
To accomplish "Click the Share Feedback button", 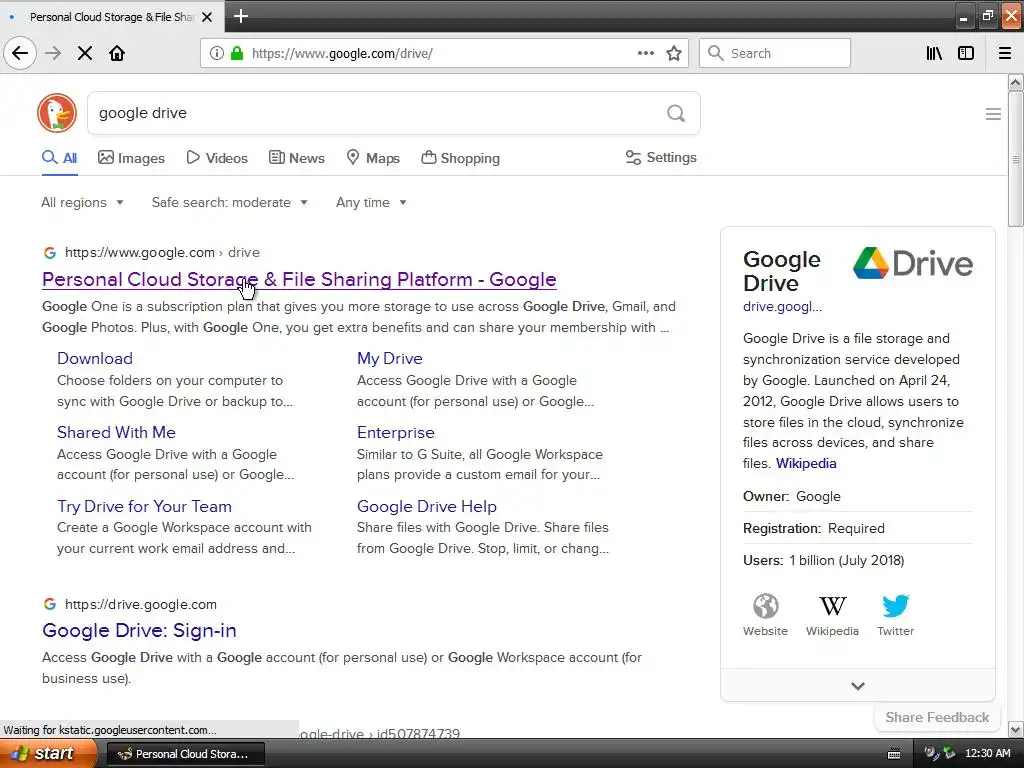I will coord(937,717).
